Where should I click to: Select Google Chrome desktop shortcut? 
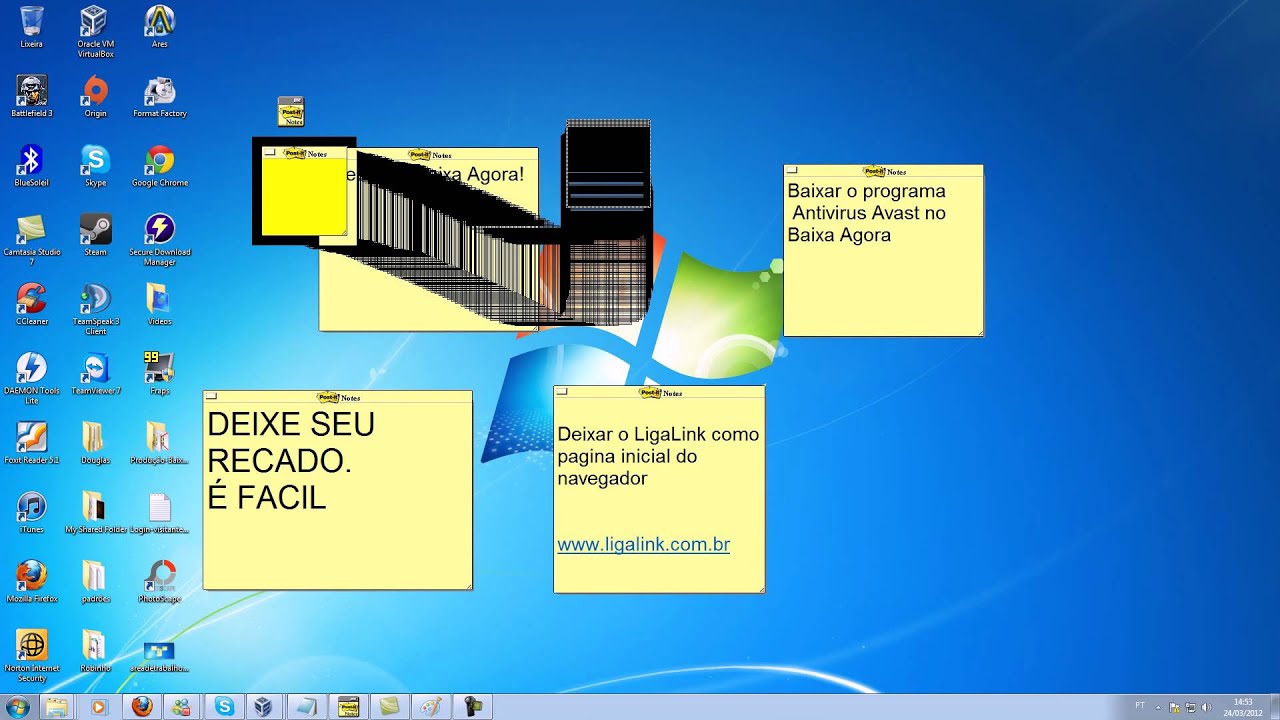coord(160,165)
